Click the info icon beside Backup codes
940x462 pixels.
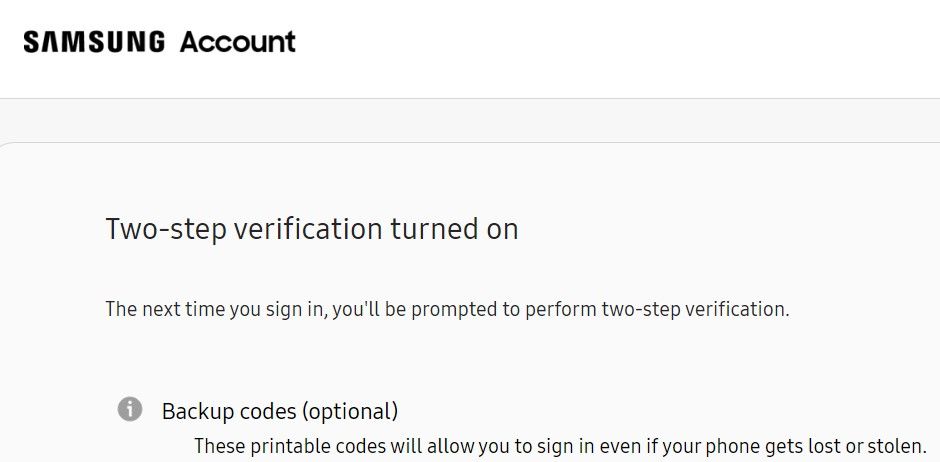pyautogui.click(x=130, y=409)
